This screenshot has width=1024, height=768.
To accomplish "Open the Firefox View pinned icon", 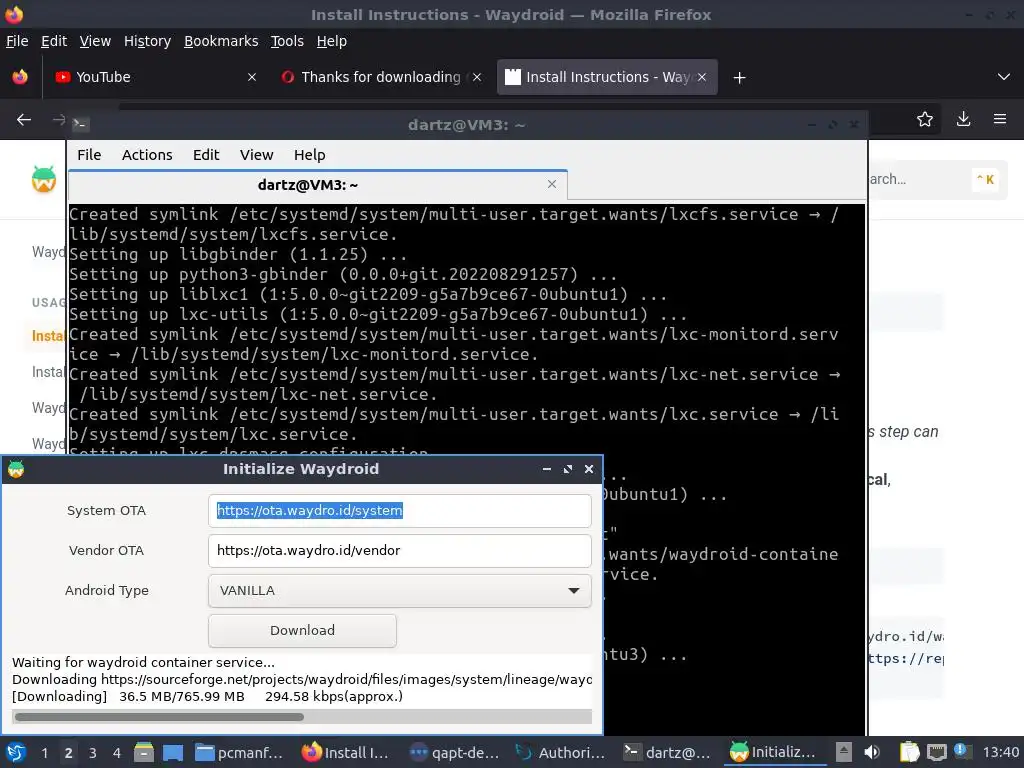I will pos(20,77).
